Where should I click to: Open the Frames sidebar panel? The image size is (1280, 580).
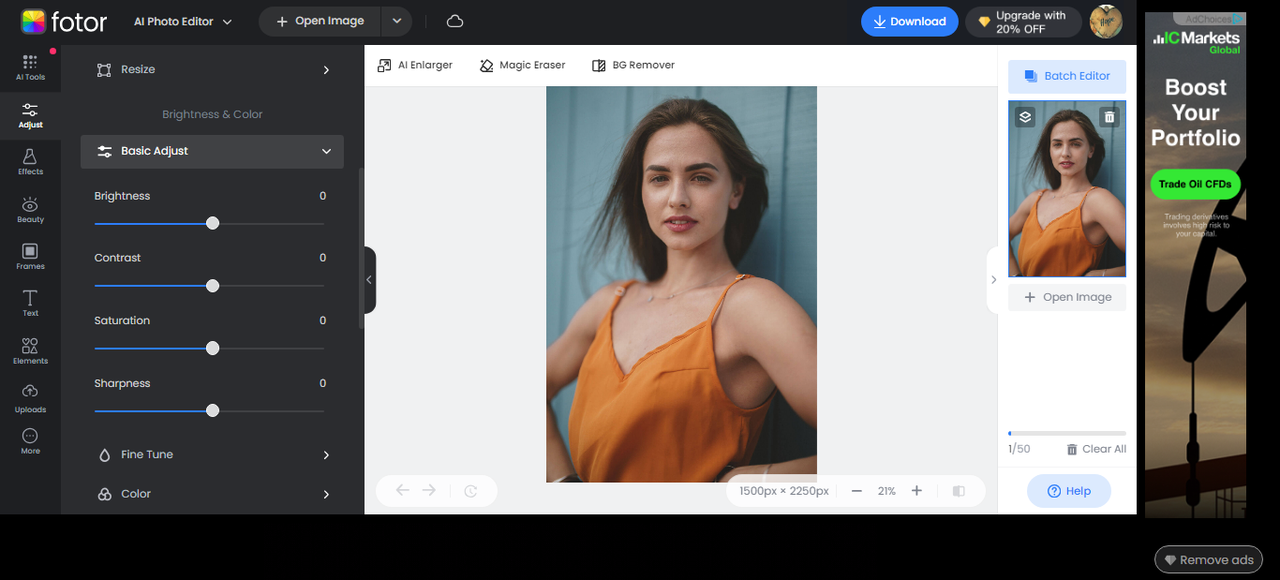(30, 257)
